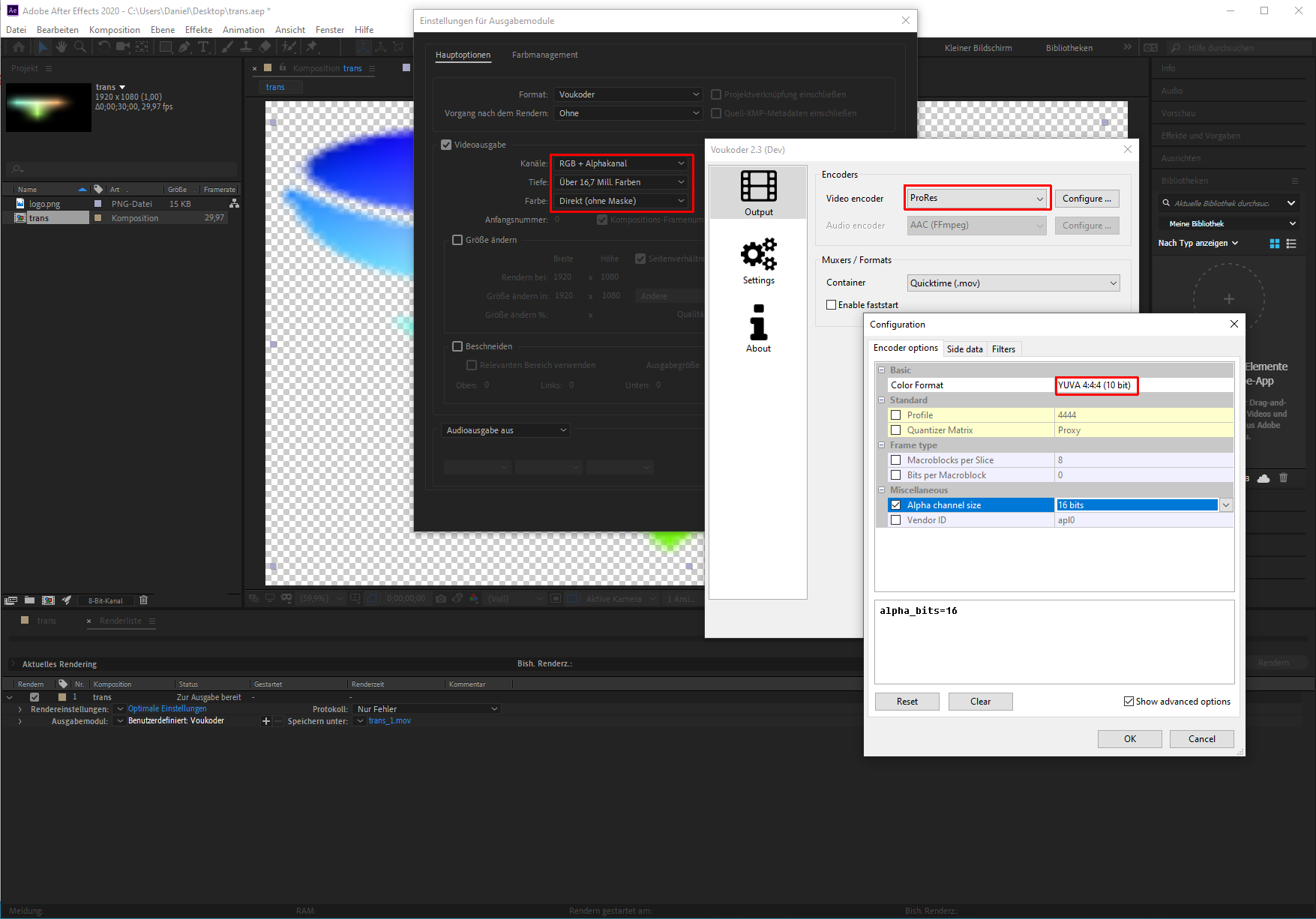Uncheck Show advanced options

coord(1129,702)
